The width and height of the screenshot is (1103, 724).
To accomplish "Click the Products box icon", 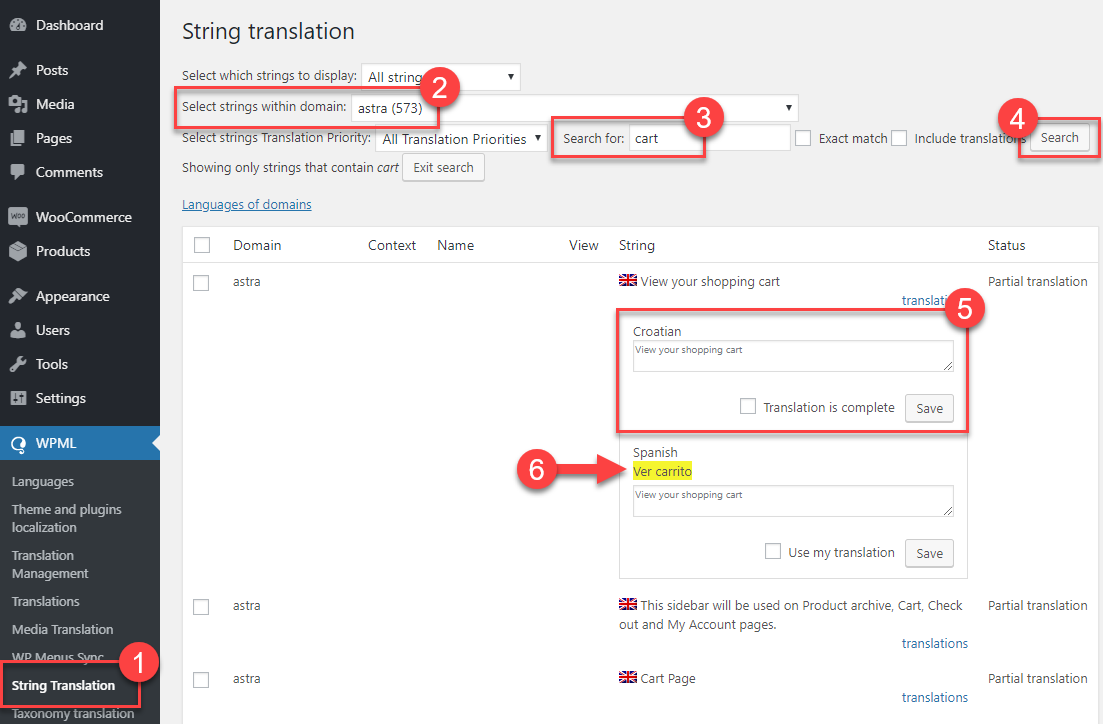I will tap(18, 250).
